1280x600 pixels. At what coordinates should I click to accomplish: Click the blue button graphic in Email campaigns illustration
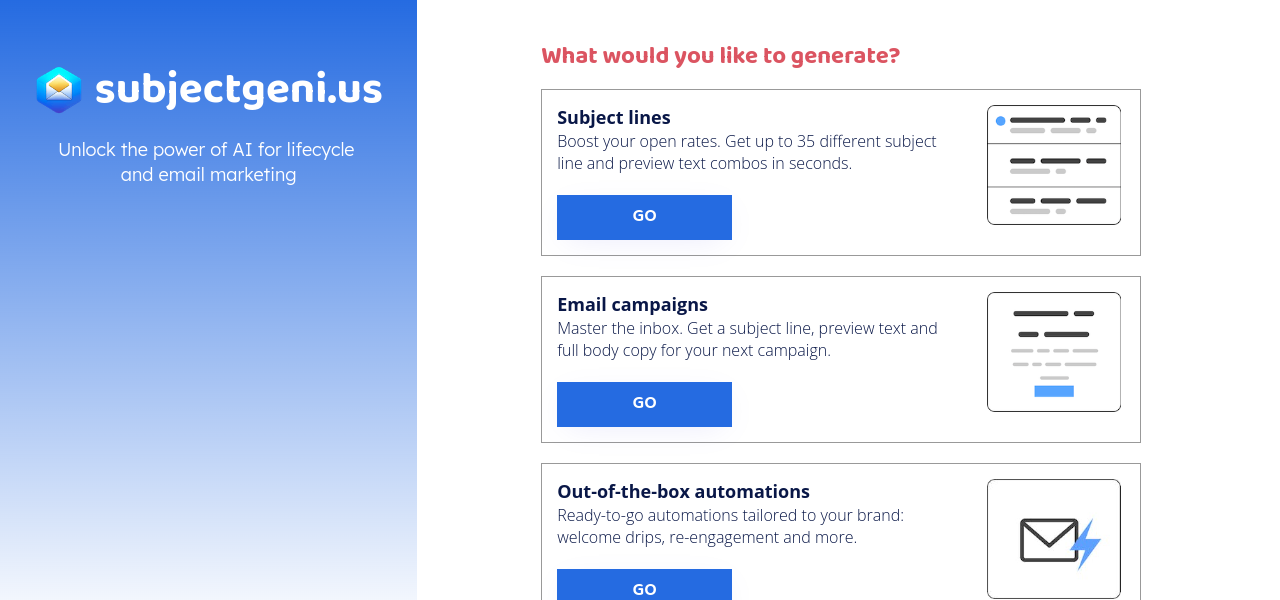pos(1053,391)
